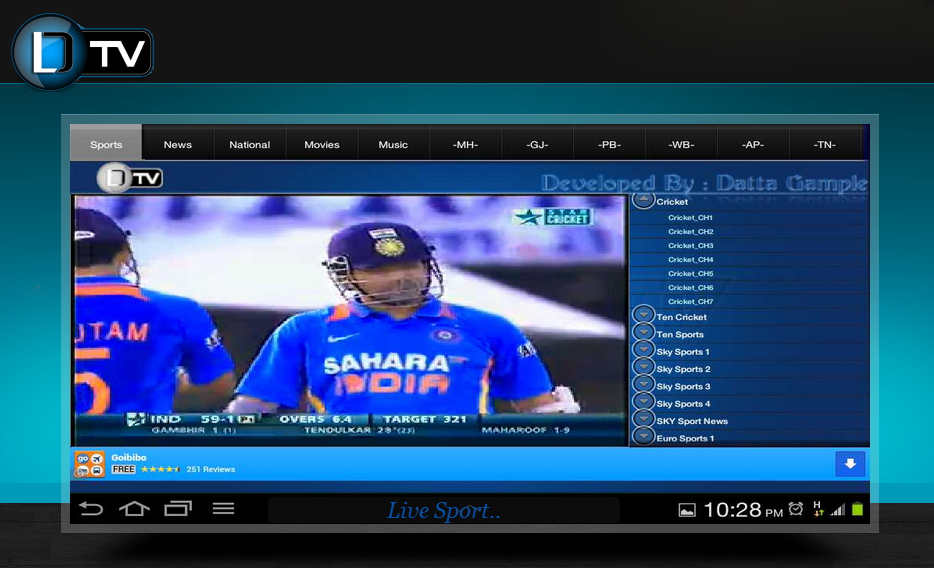Screen dimensions: 934x568
Task: Play channel Cricket_CH7
Action: 690,301
